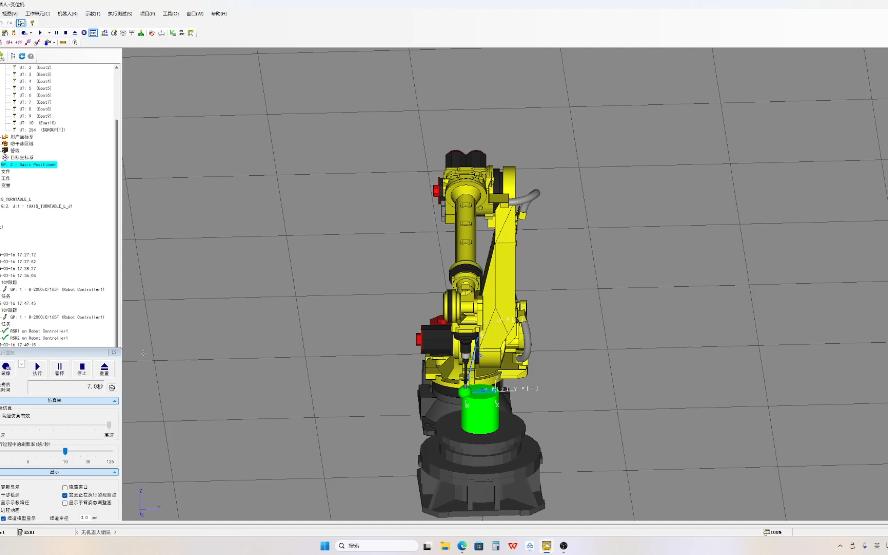Open the 窗口 (Window) menu
Viewport: 888px width, 555px height.
[195, 14]
